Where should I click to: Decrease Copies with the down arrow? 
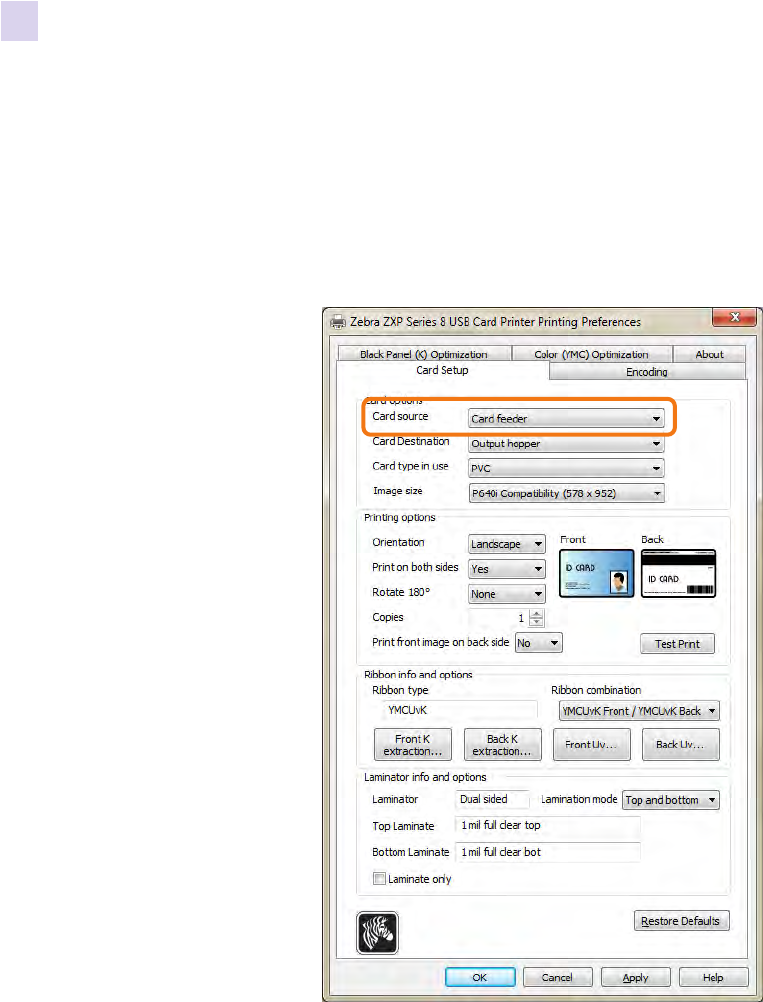pyautogui.click(x=537, y=622)
